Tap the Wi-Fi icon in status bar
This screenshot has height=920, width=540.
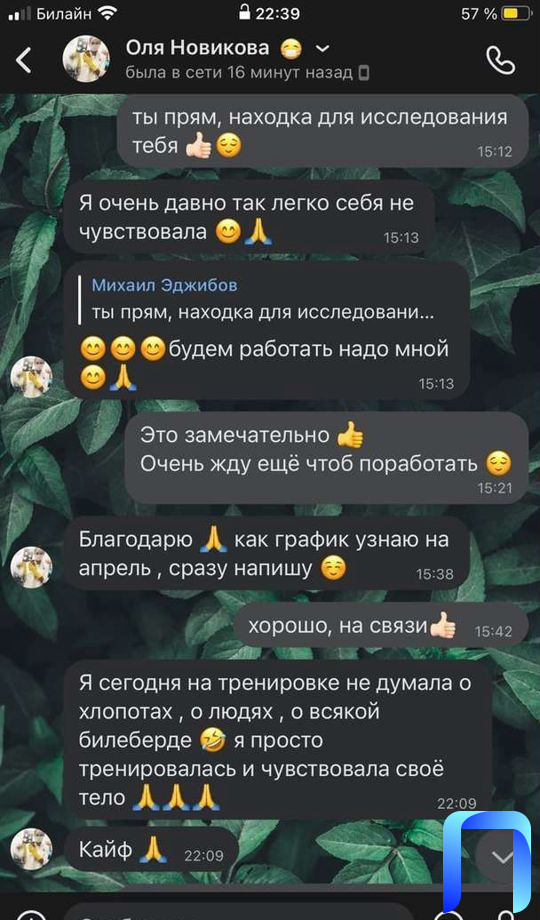click(x=107, y=13)
